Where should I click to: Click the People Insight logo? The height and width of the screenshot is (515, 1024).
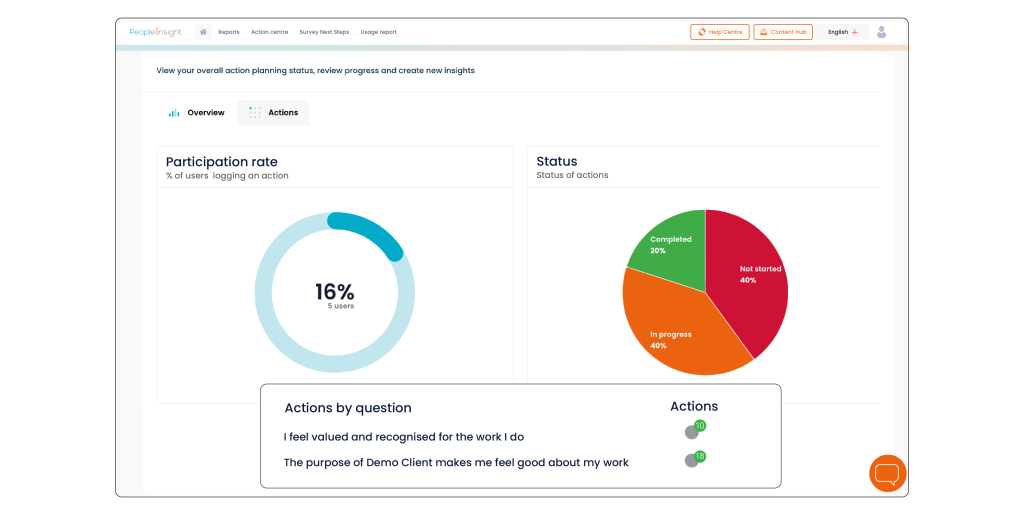(155, 32)
